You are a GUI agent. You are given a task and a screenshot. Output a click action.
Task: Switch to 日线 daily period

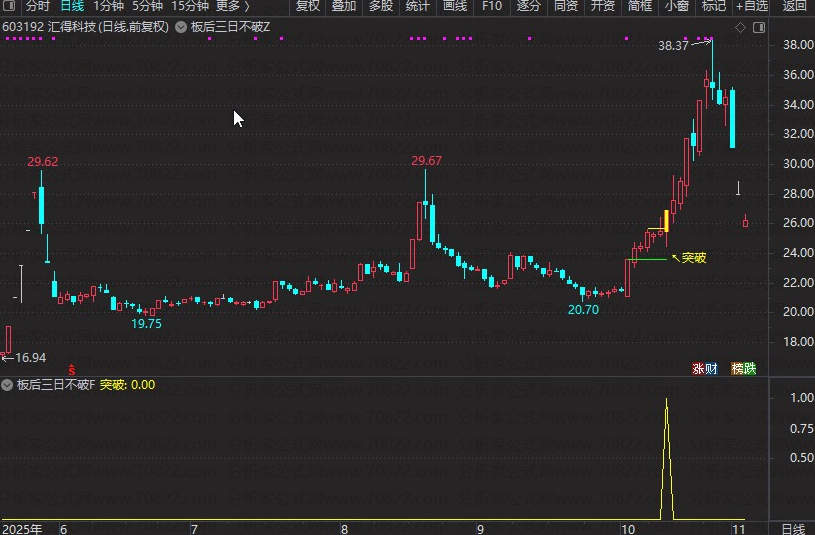pyautogui.click(x=72, y=6)
